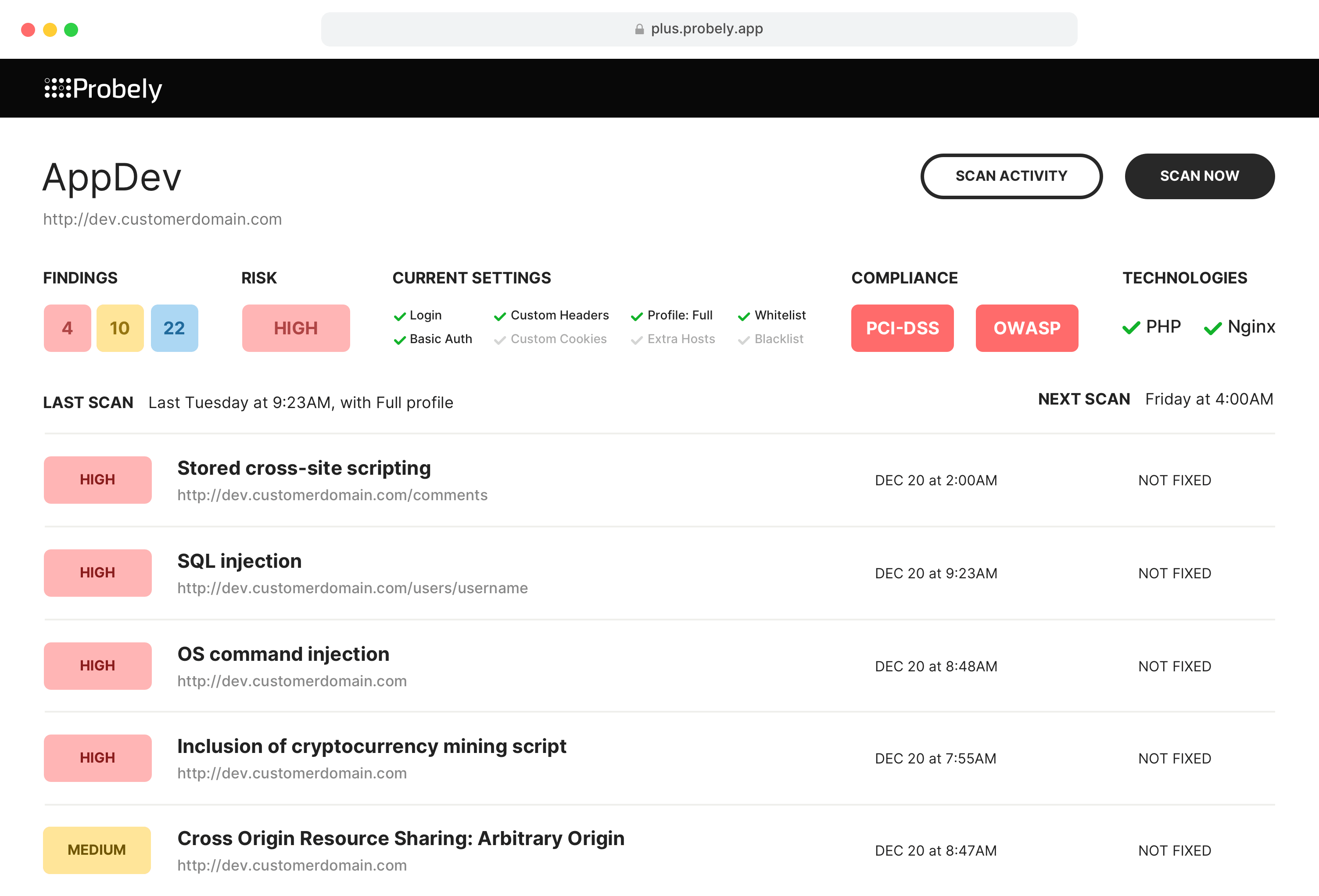Open Scan Activity for AppDev
Screen dimensions: 1319x896
click(x=1011, y=176)
